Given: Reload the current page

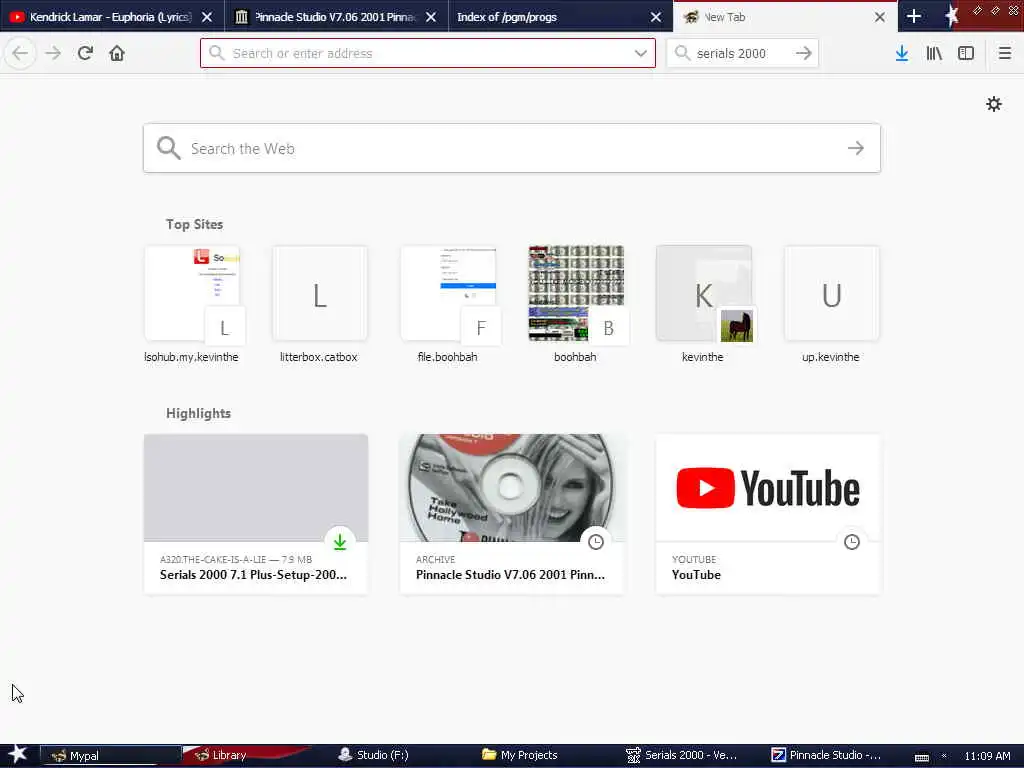Looking at the screenshot, I should point(85,53).
